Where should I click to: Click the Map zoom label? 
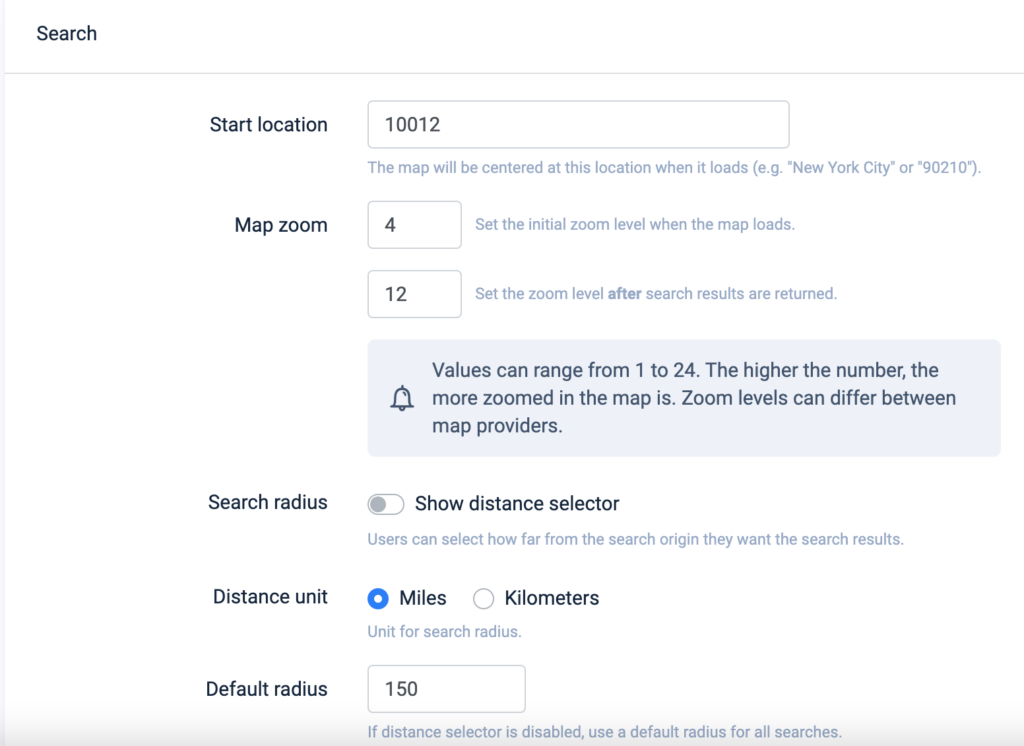[281, 225]
